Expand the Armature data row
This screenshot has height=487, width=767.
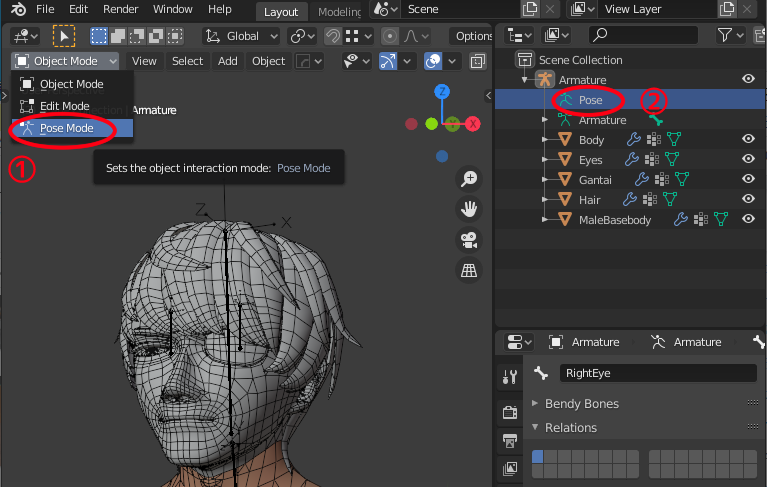pyautogui.click(x=544, y=120)
